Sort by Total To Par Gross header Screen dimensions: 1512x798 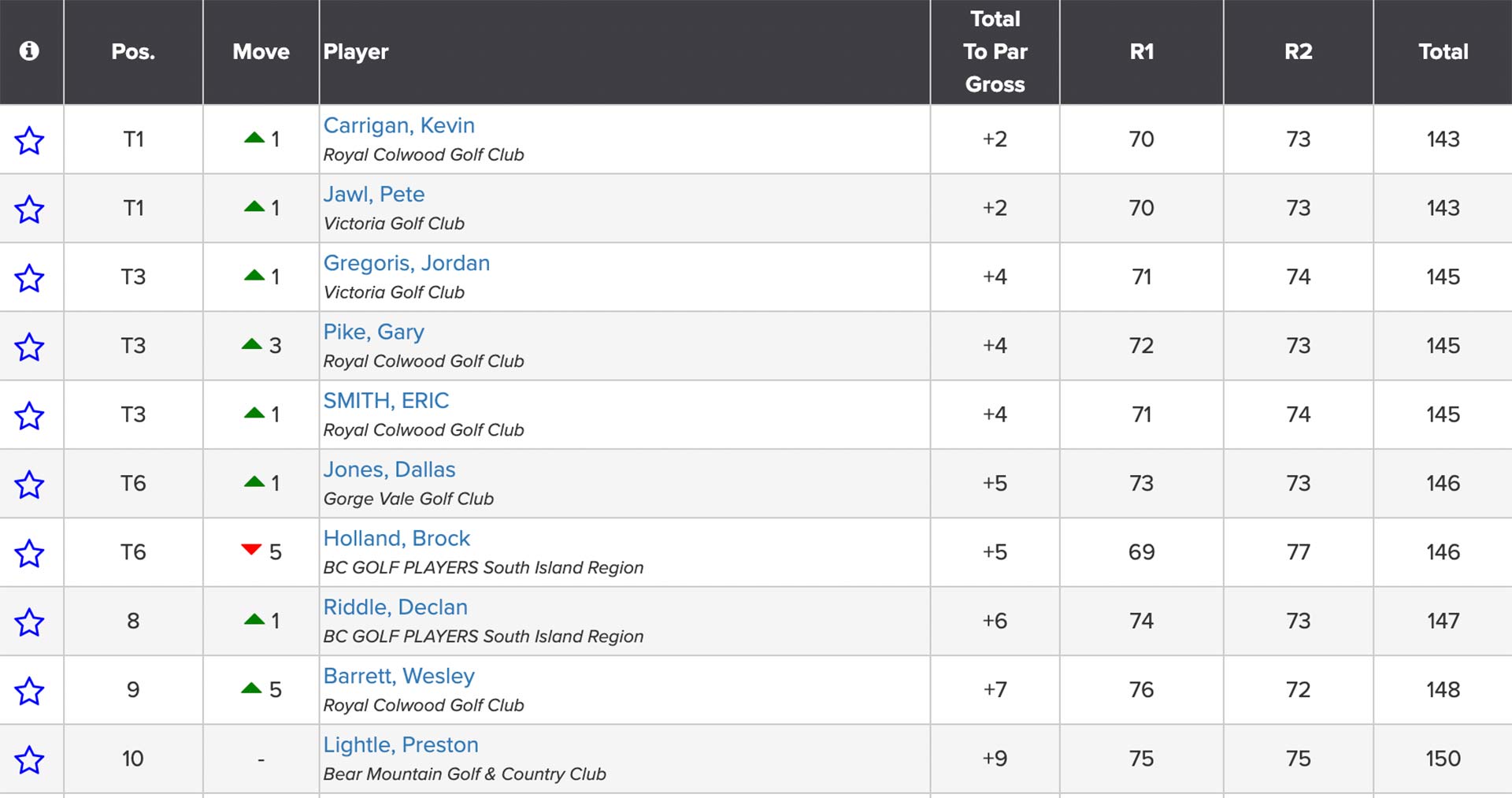[x=995, y=52]
